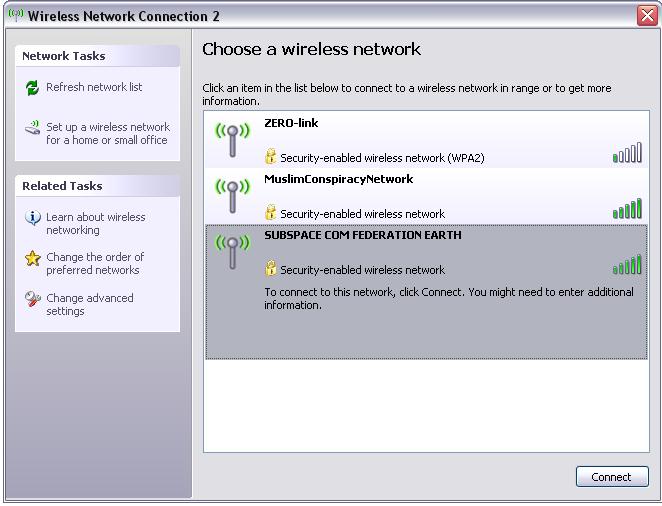This screenshot has height=506, width=662.
Task: Open Change advanced settings link
Action: coord(90,304)
